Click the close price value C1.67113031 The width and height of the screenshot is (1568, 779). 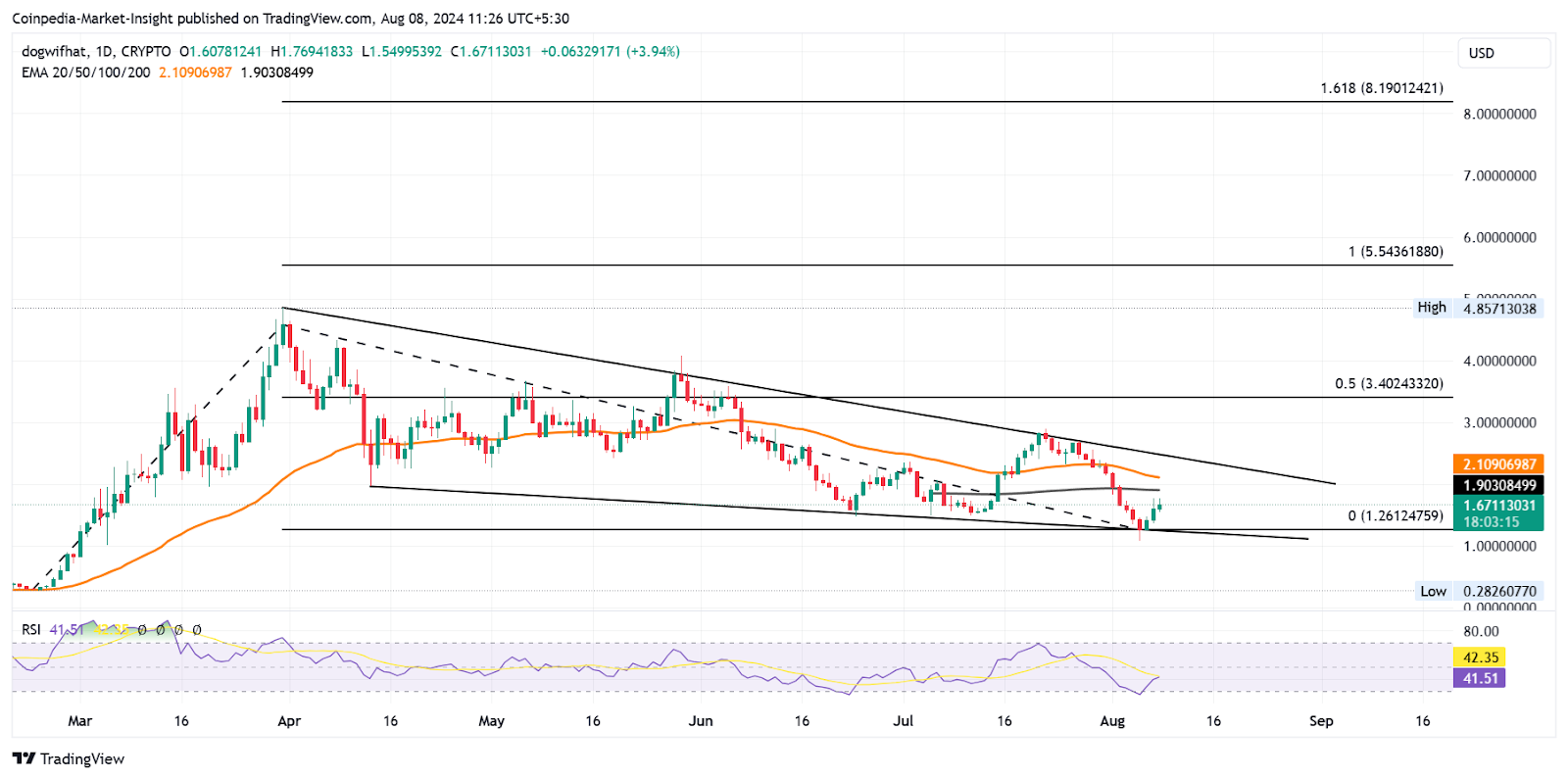[491, 51]
